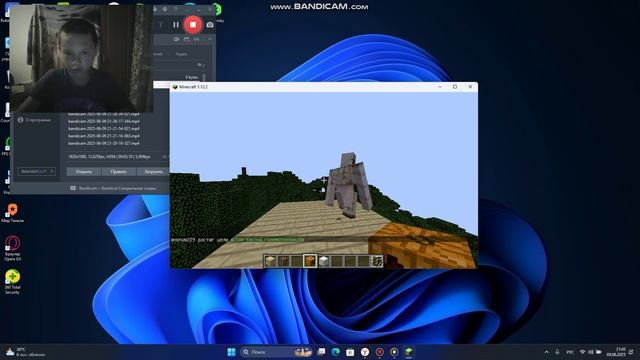640x360 pixels.
Task: Open the 360 Total Security desktop shortcut
Action: pos(12,282)
